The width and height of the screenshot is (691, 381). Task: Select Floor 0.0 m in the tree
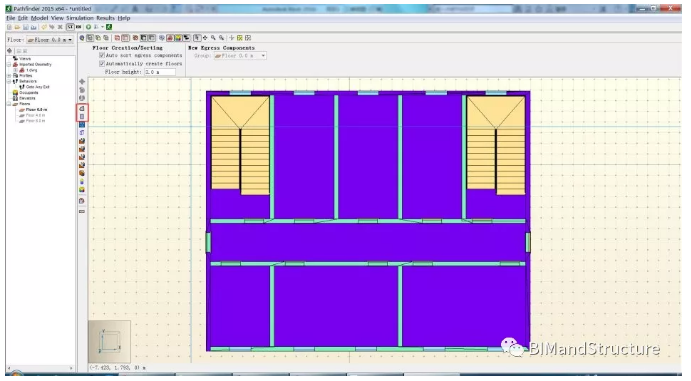[x=36, y=110]
